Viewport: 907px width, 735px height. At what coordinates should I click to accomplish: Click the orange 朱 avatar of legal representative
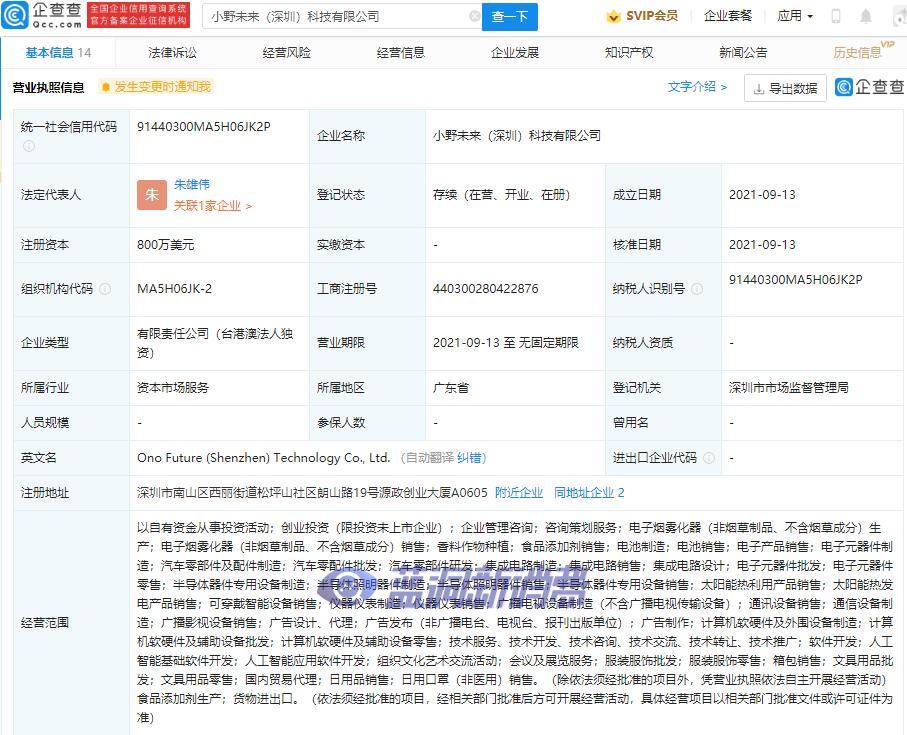click(151, 195)
